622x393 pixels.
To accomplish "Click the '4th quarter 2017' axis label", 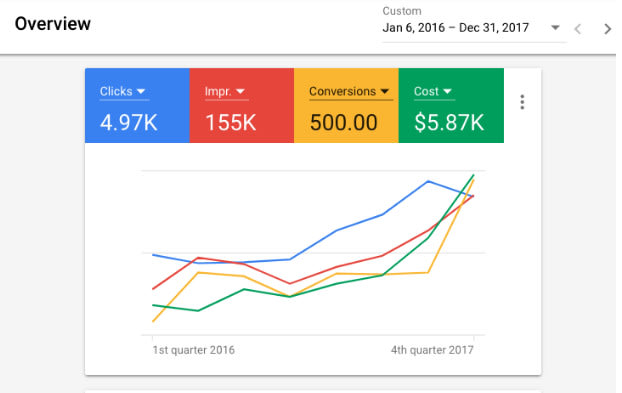I will pyautogui.click(x=432, y=350).
